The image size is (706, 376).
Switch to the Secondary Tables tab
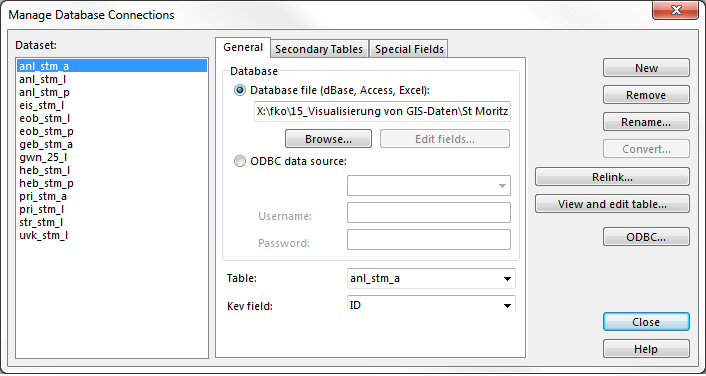(319, 49)
